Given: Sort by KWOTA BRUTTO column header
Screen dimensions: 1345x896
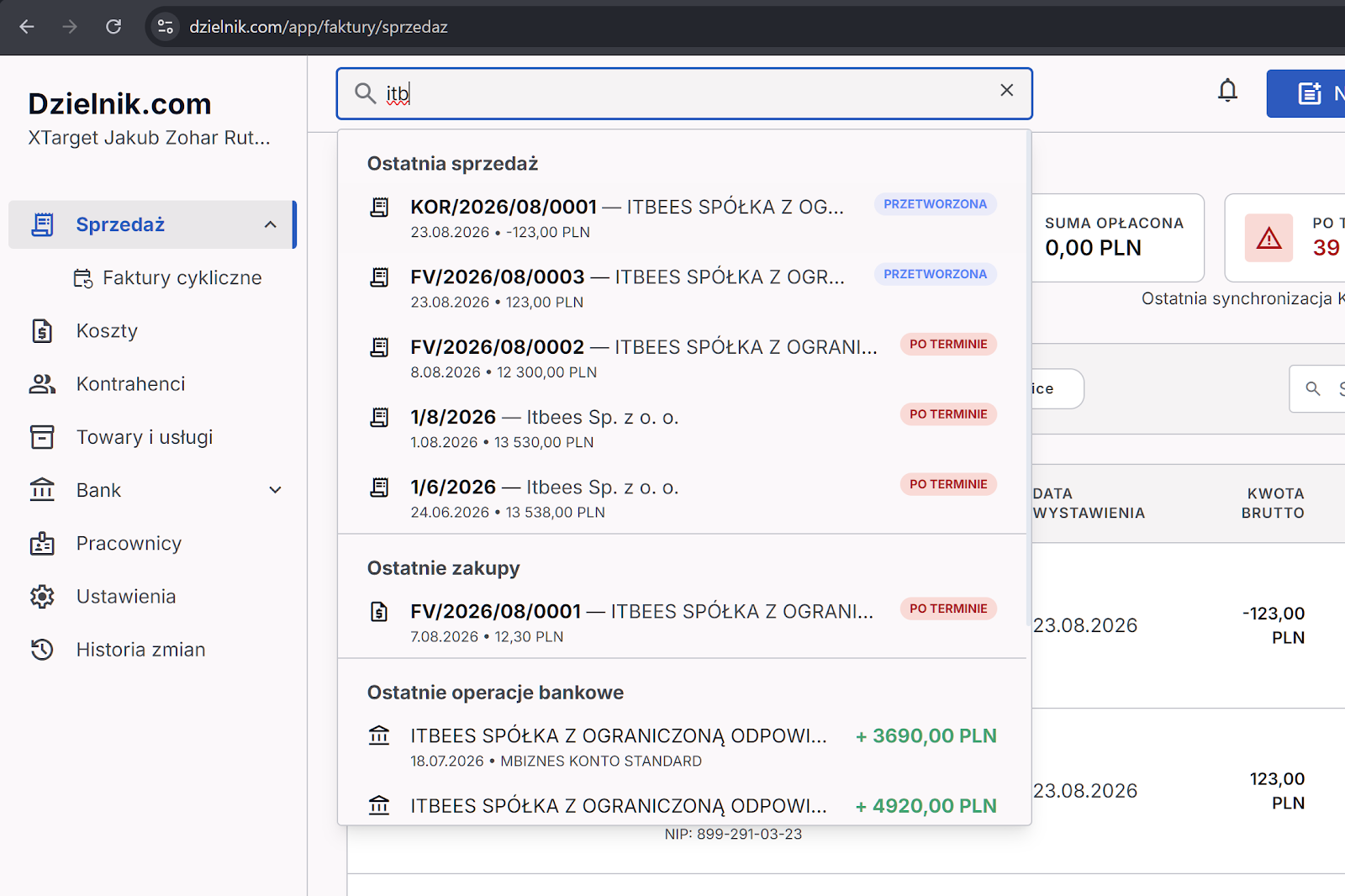Looking at the screenshot, I should pos(1274,503).
